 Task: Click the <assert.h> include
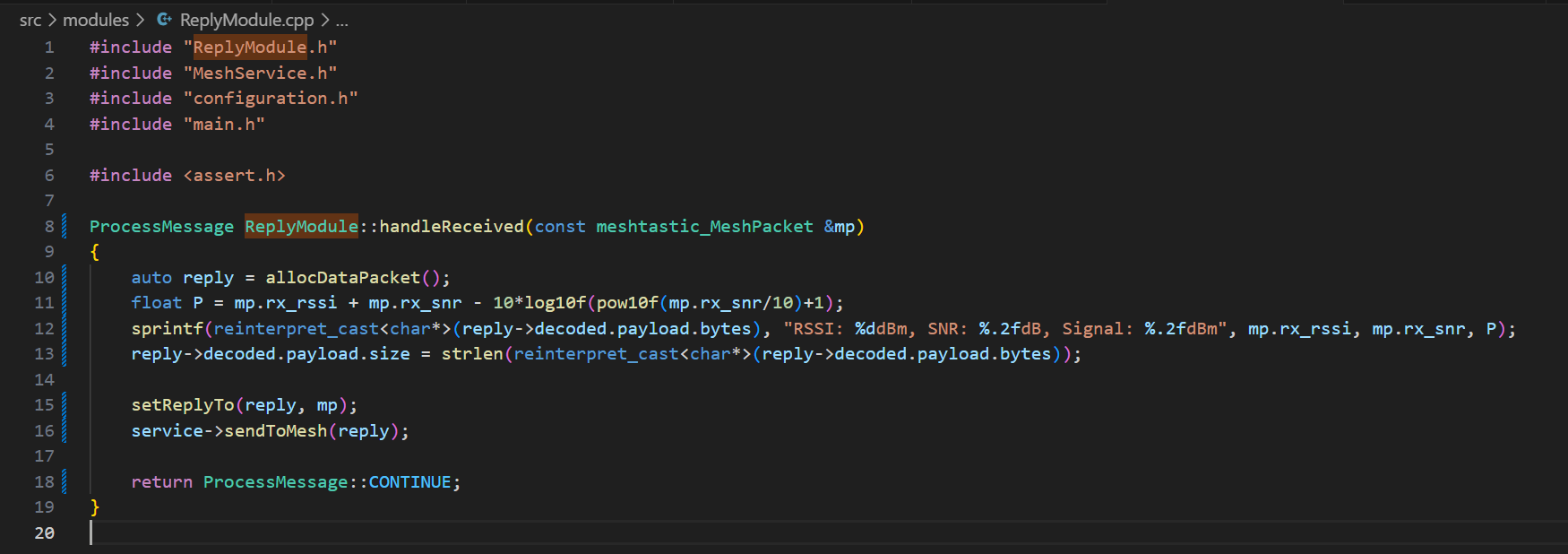click(x=234, y=176)
